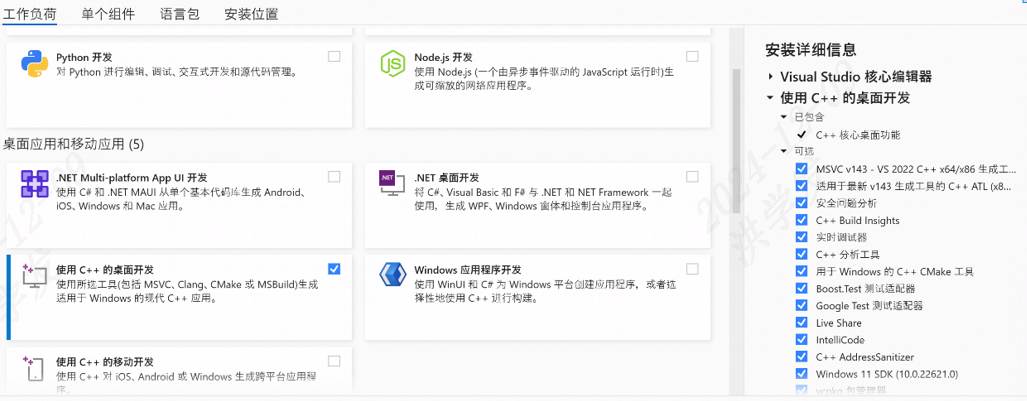Image resolution: width=1027 pixels, height=401 pixels.
Task: Uncheck Windows 11 SDK (10.0.22621.0)
Action: tap(802, 373)
